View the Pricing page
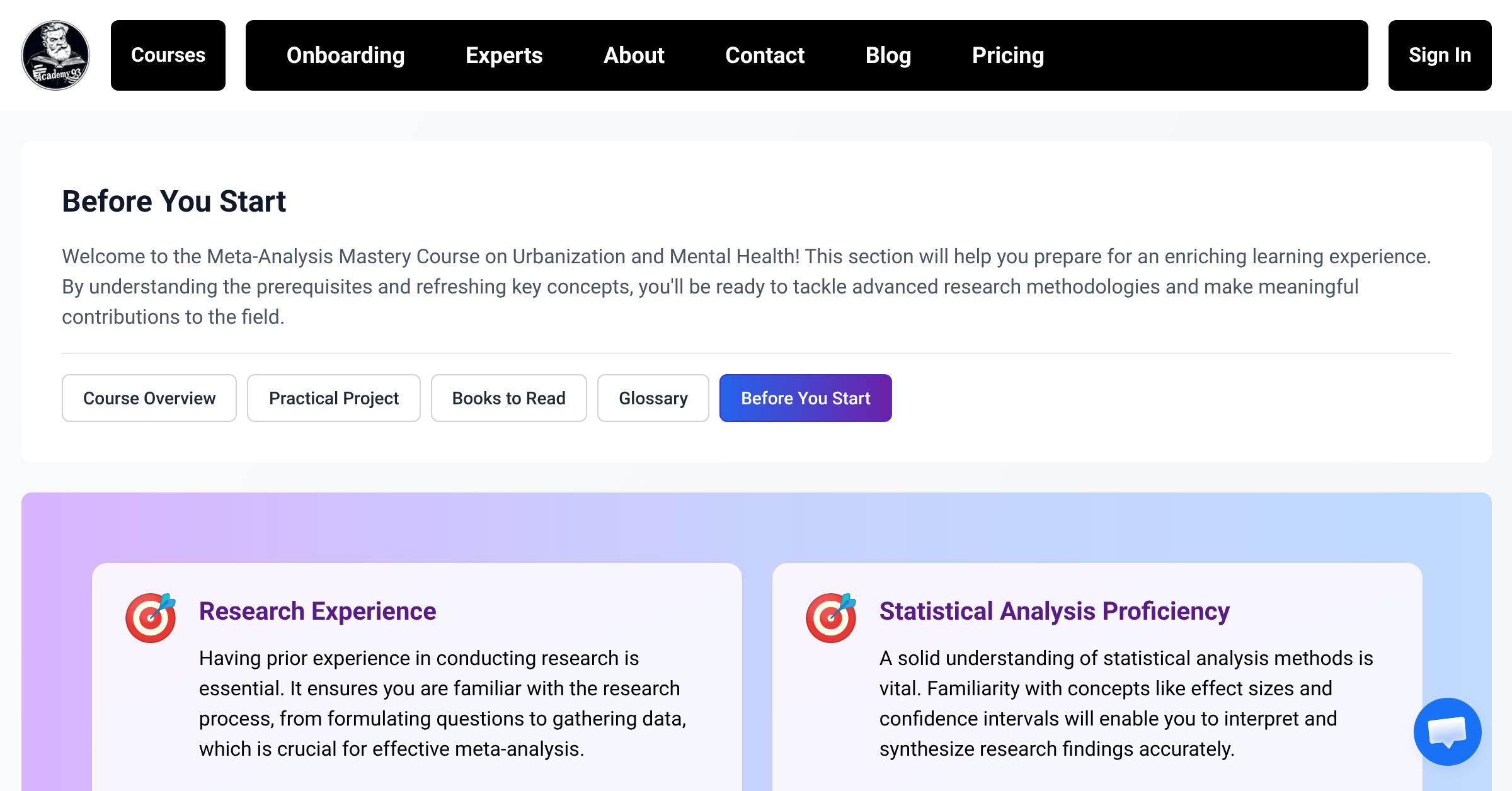 (1007, 55)
